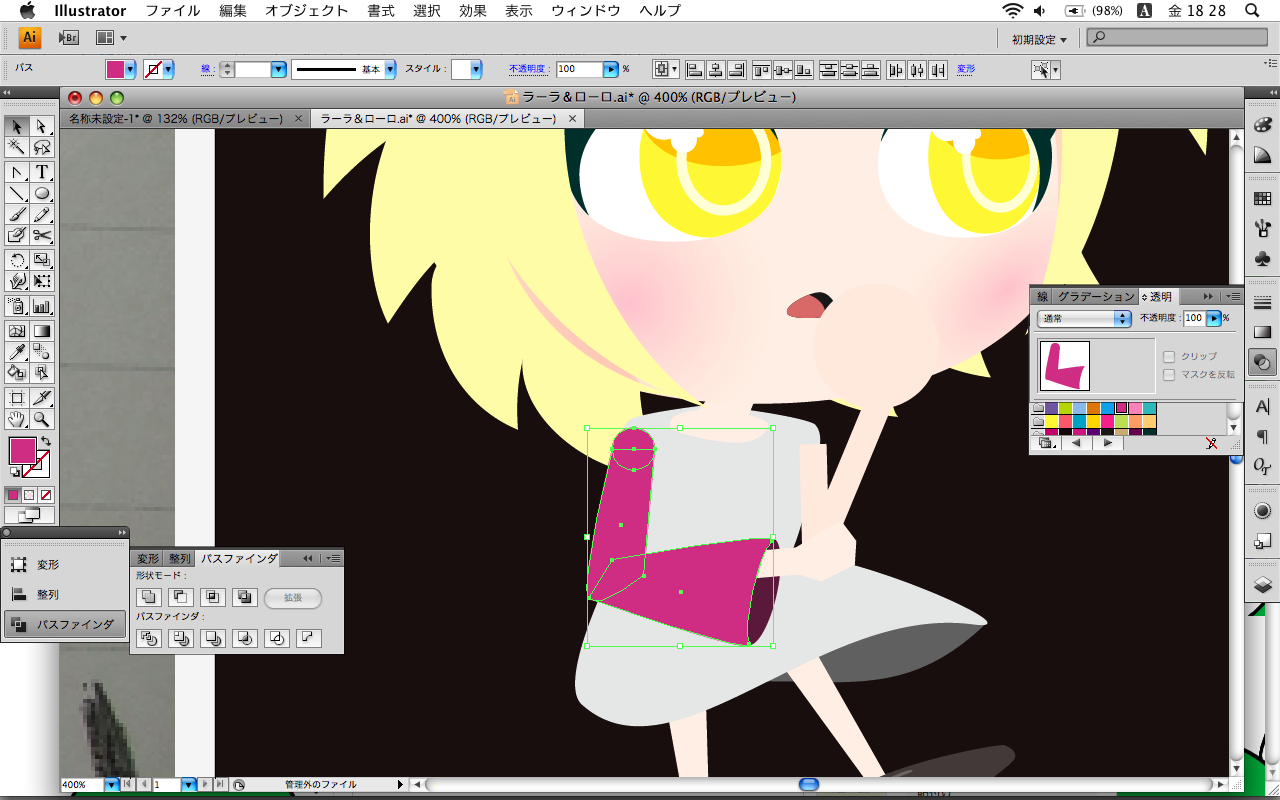Select the Symbol Sprayer tool
Image resolution: width=1280 pixels, height=800 pixels.
click(x=17, y=307)
